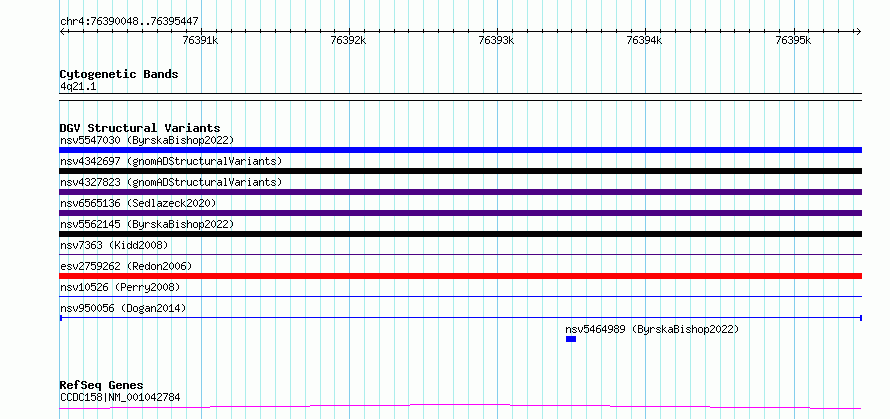Select the thin blue nsv10526 Perry2008 line
This screenshot has height=419, width=890.
[x=460, y=296]
